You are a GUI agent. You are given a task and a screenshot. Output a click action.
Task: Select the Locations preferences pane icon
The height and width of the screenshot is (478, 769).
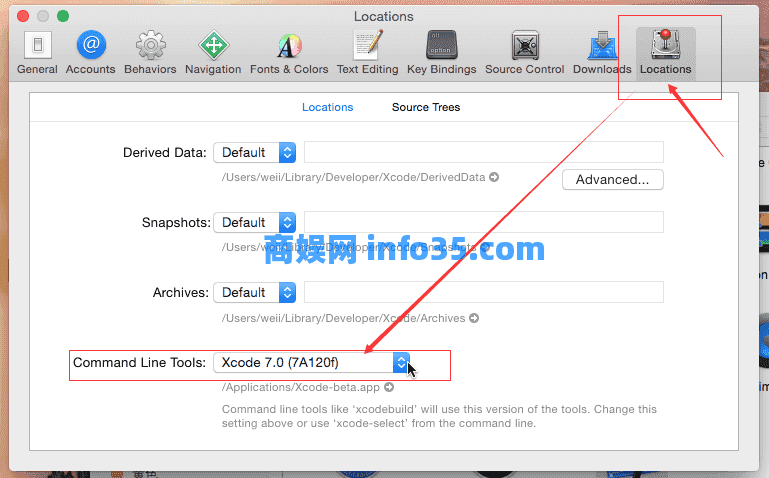(666, 52)
